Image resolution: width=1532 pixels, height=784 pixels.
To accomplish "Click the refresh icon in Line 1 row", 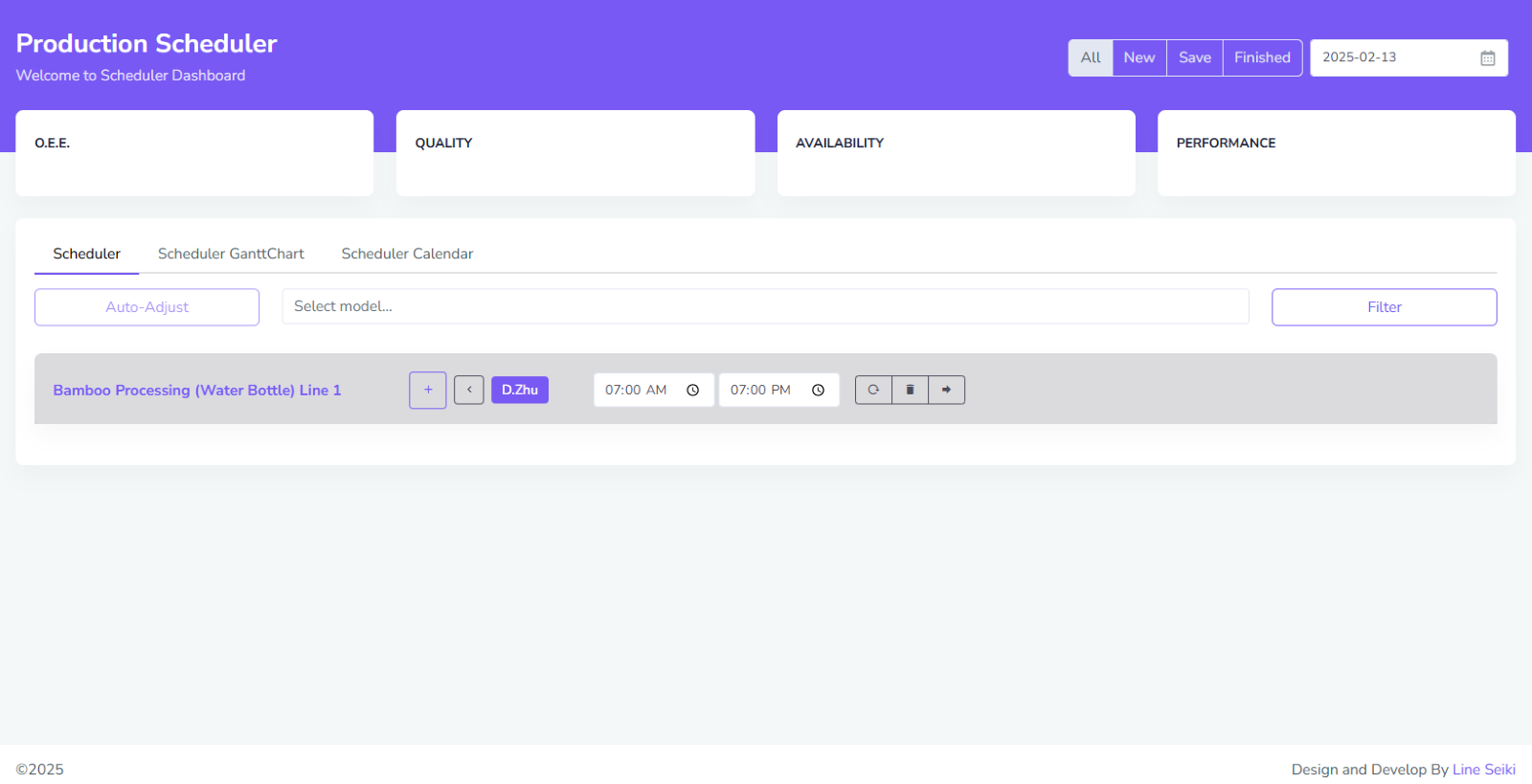I will [873, 390].
